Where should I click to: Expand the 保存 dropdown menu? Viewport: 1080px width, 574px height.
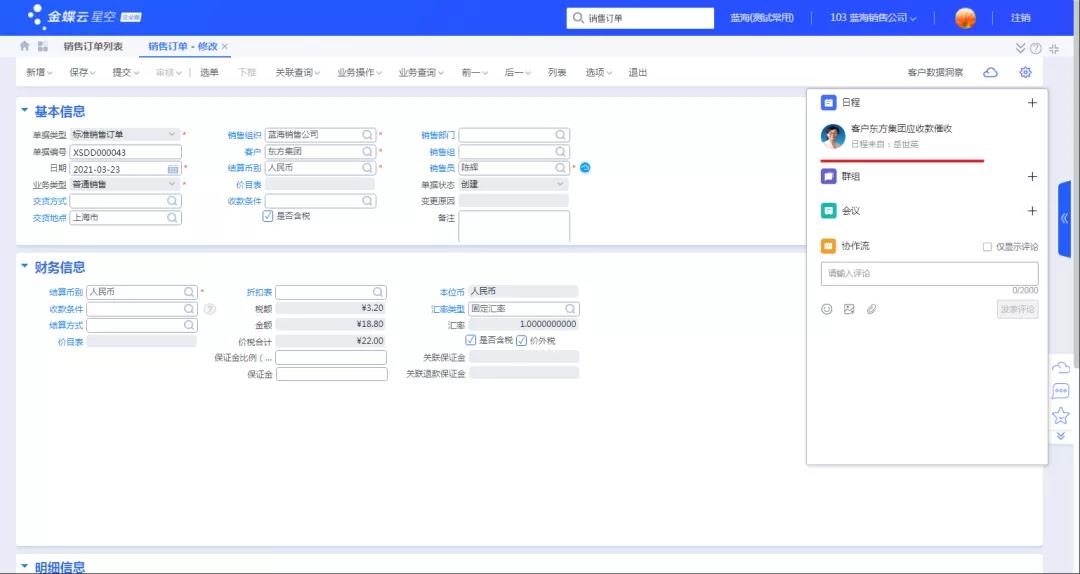pos(82,72)
